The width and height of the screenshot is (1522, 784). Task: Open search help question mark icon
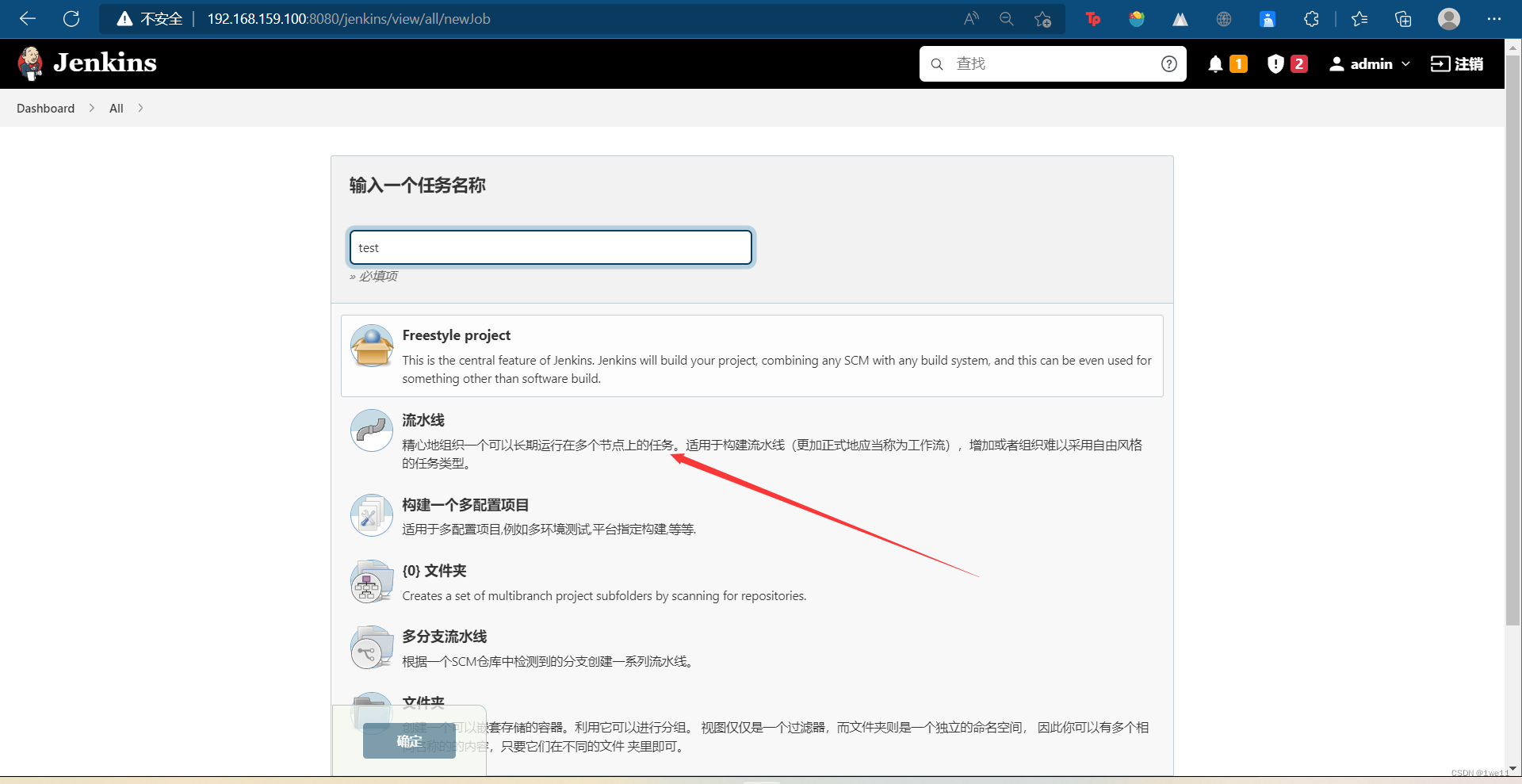click(1169, 64)
